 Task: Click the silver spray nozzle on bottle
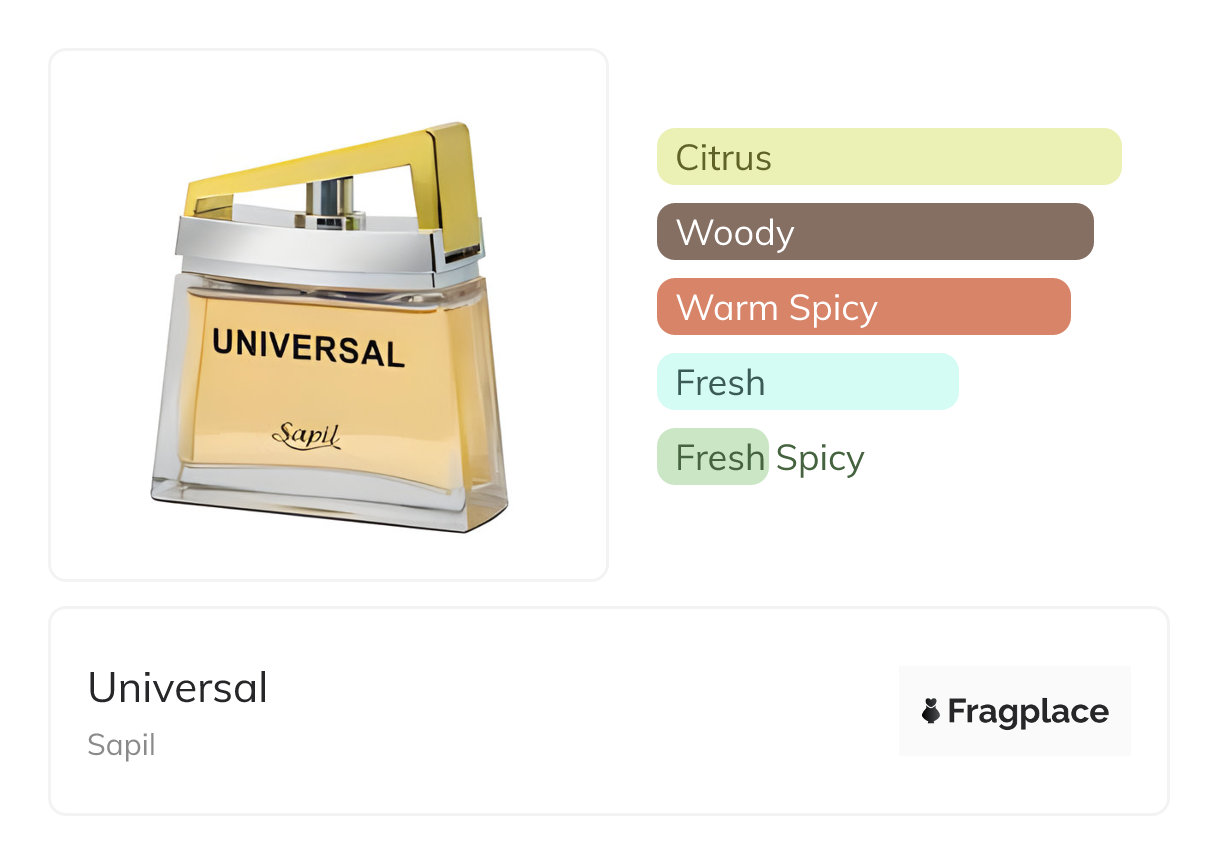(330, 197)
